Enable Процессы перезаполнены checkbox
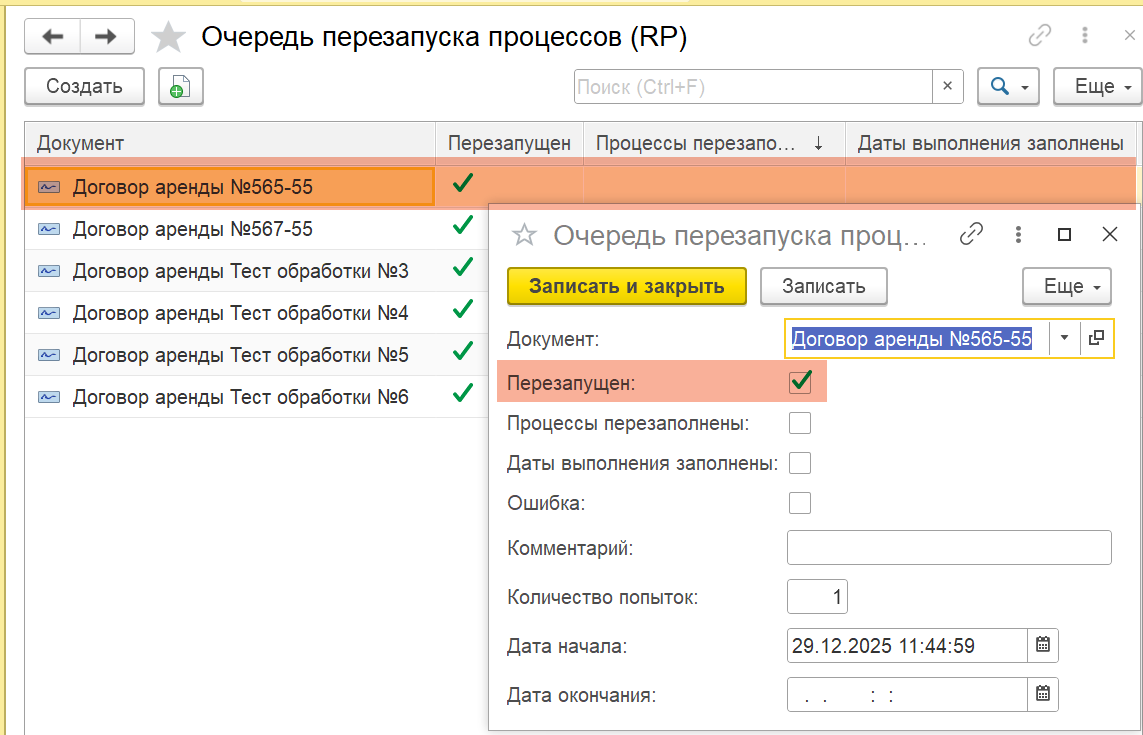 click(800, 423)
